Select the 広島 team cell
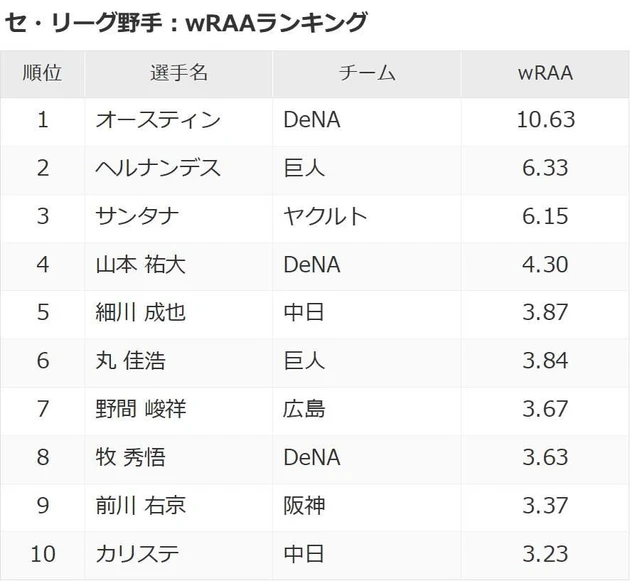Image resolution: width=630 pixels, height=581 pixels. point(304,408)
